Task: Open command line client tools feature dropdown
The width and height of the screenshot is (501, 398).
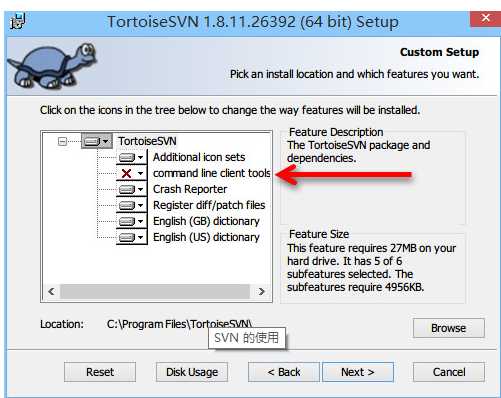Action: click(132, 173)
